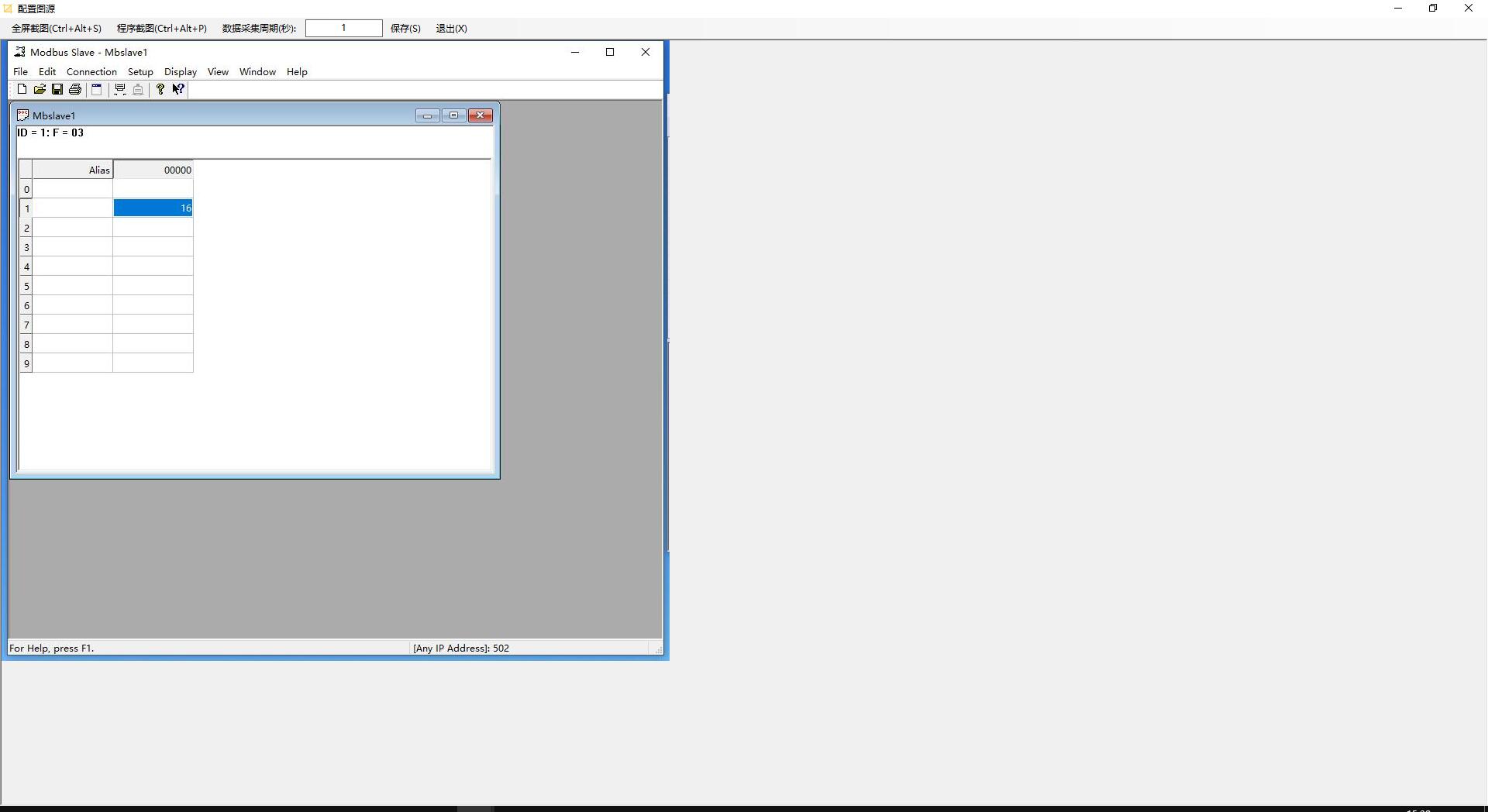The image size is (1488, 812).
Task: Open the File menu in Modbus Slave
Action: pyautogui.click(x=20, y=71)
